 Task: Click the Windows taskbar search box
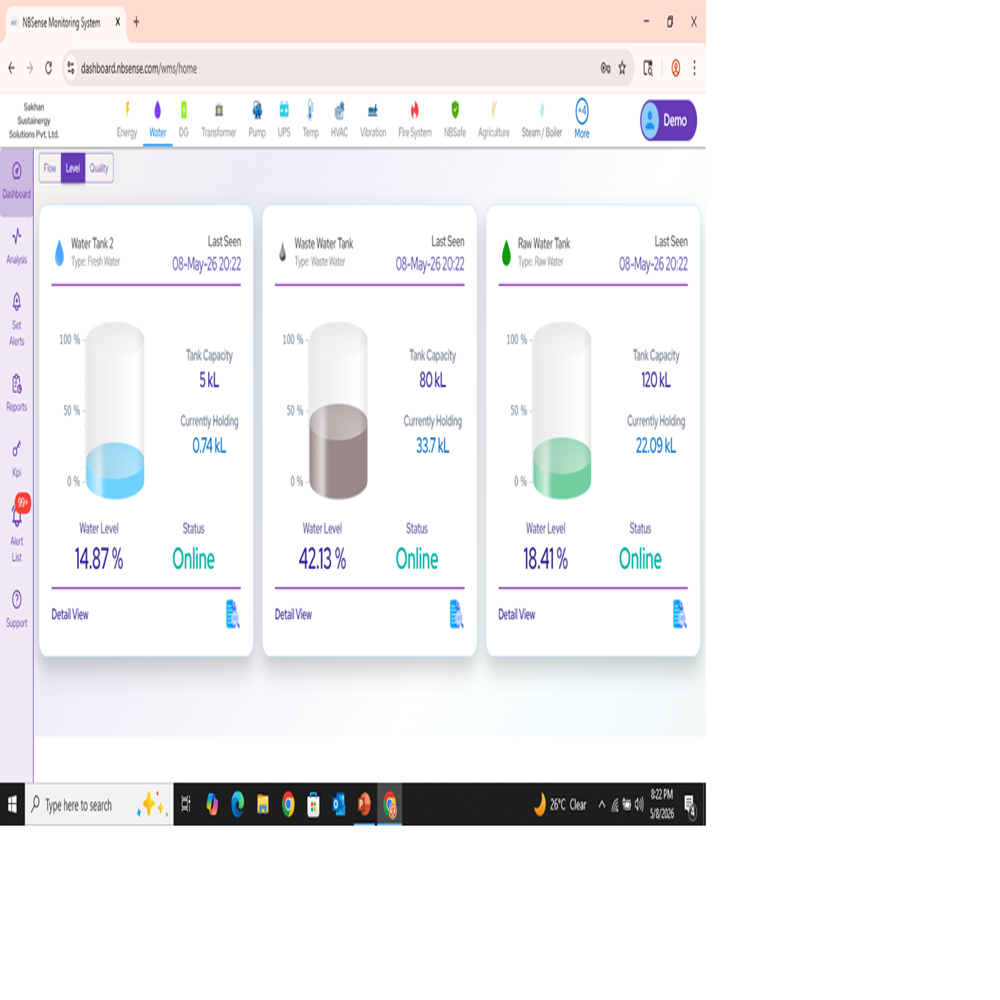click(x=99, y=805)
